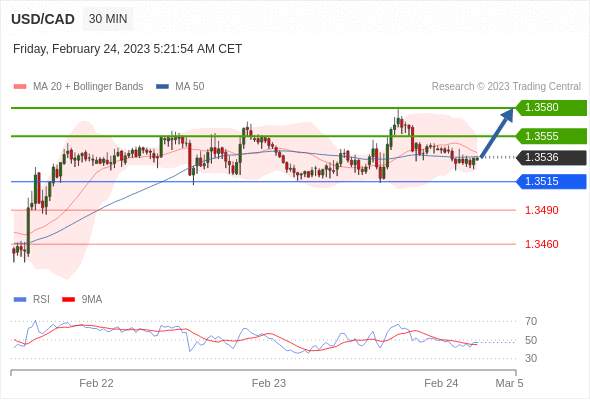
Task: Click the RSI 50 level label
Action: [x=531, y=340]
